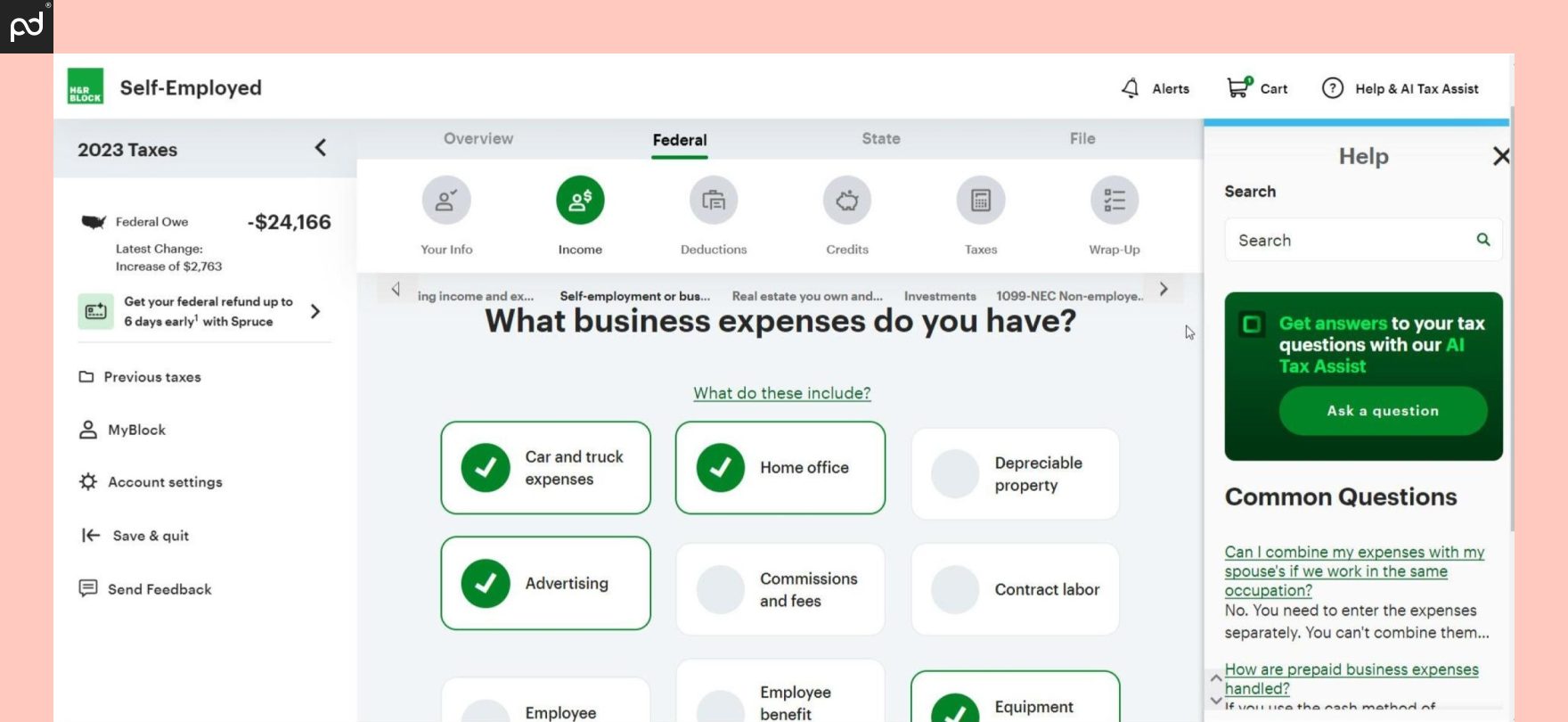Collapse the 2023 Taxes sidebar

[x=320, y=149]
